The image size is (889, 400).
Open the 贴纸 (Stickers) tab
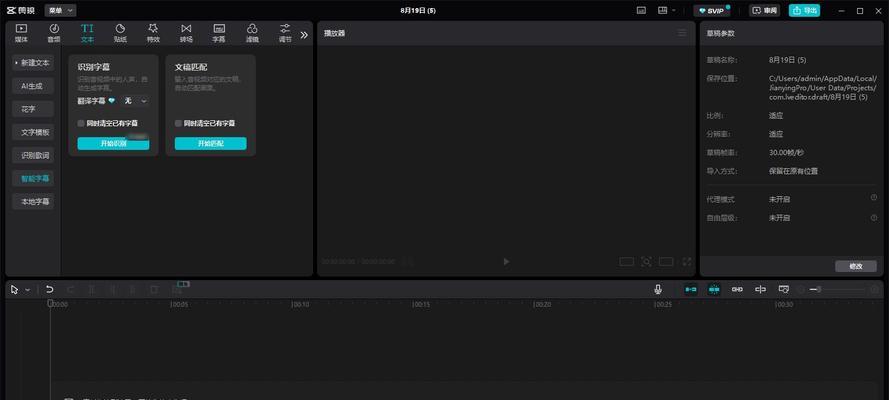(x=120, y=33)
